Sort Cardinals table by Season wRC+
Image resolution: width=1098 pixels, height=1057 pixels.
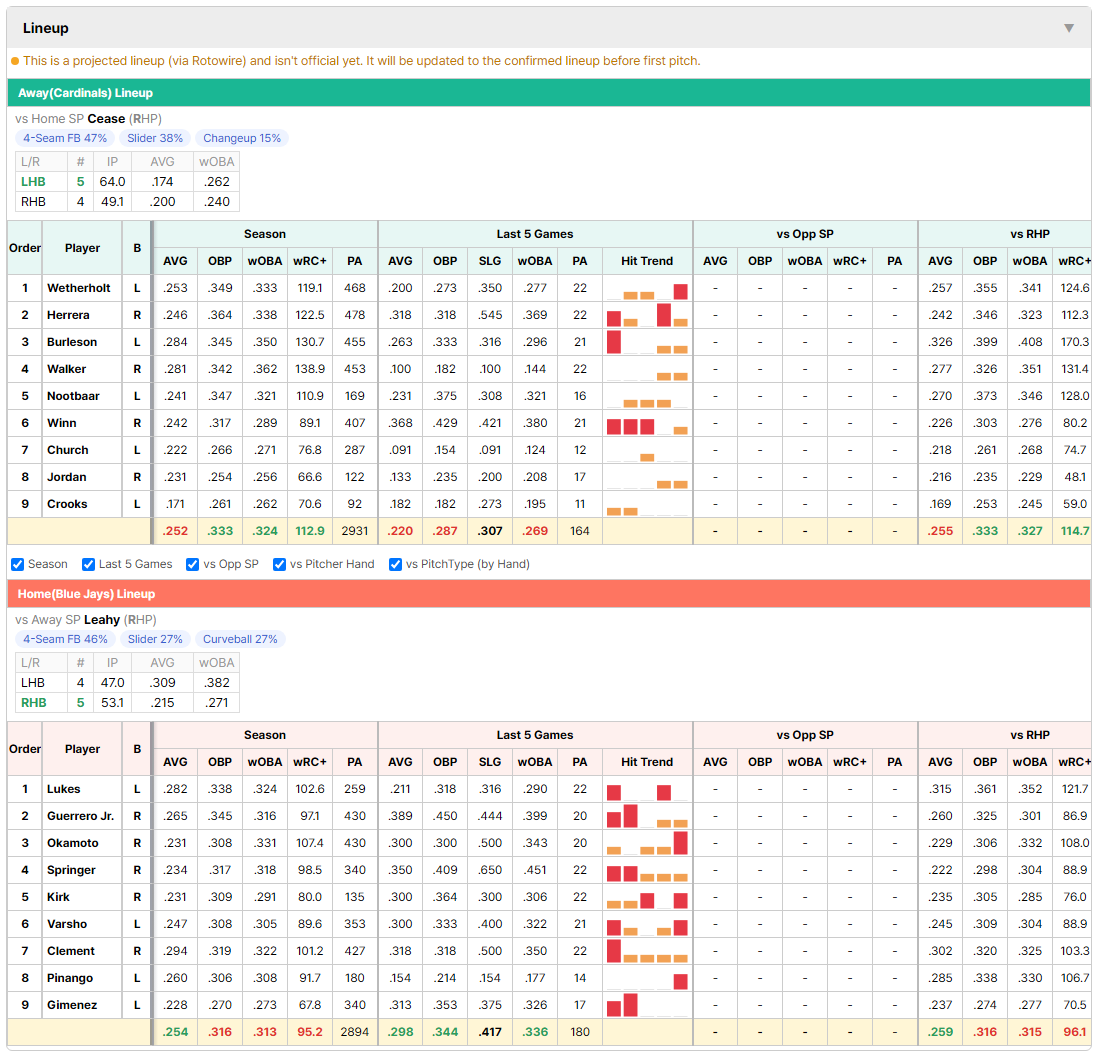tap(310, 261)
